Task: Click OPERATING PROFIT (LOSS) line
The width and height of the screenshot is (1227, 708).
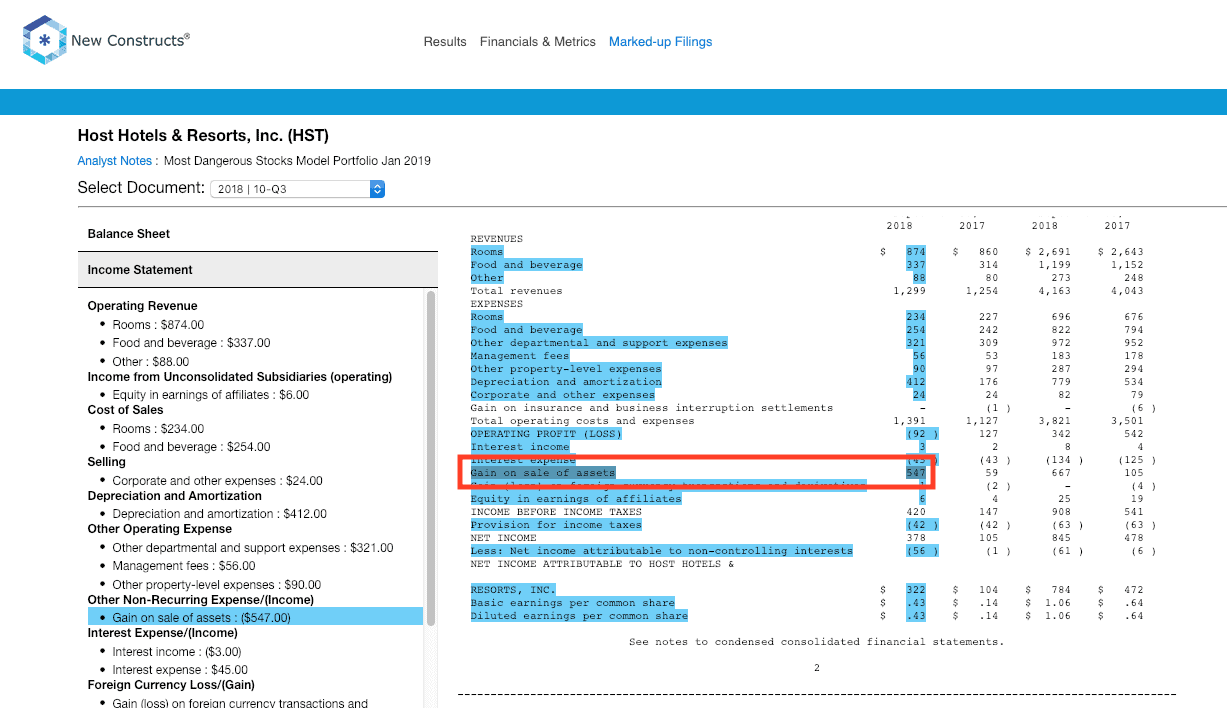Action: coord(546,434)
